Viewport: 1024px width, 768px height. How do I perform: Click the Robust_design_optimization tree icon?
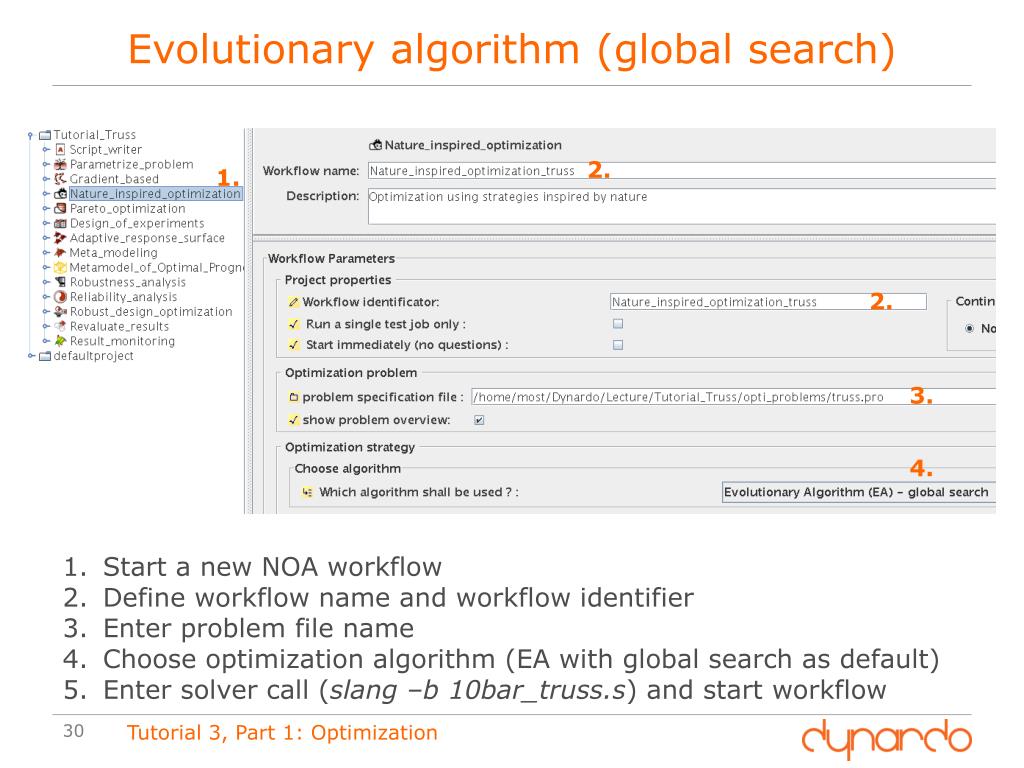[60, 312]
